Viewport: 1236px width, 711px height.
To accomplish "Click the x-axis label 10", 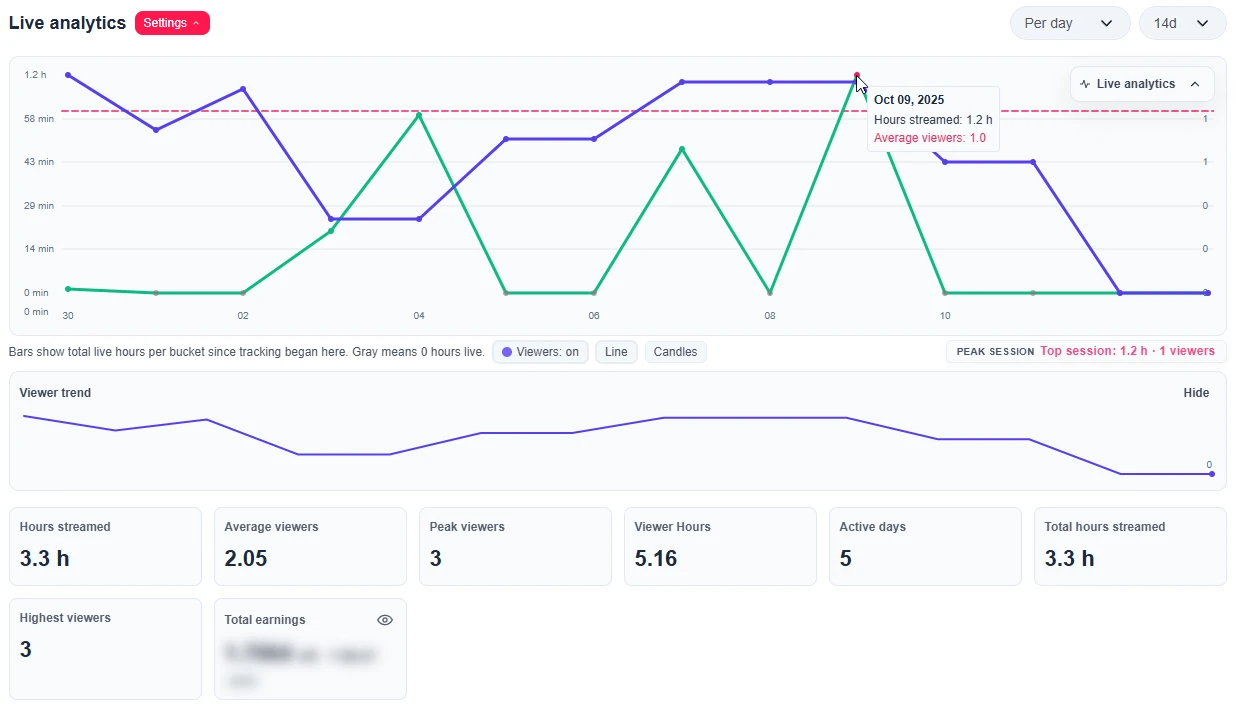I will coord(945,316).
